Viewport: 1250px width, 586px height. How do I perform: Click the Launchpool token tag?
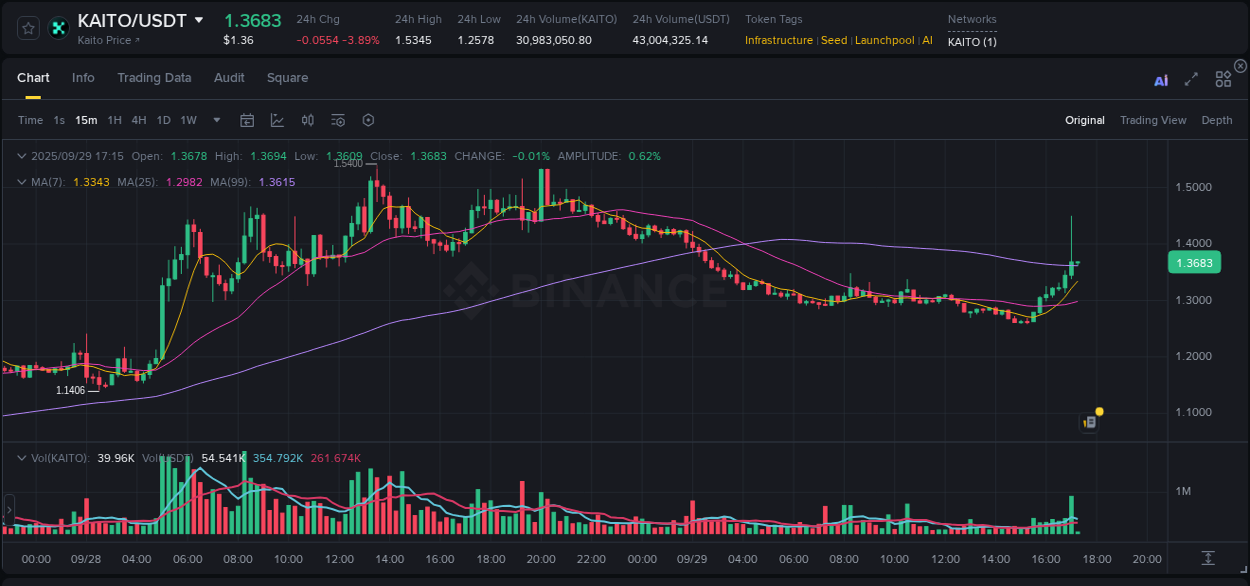tap(884, 41)
